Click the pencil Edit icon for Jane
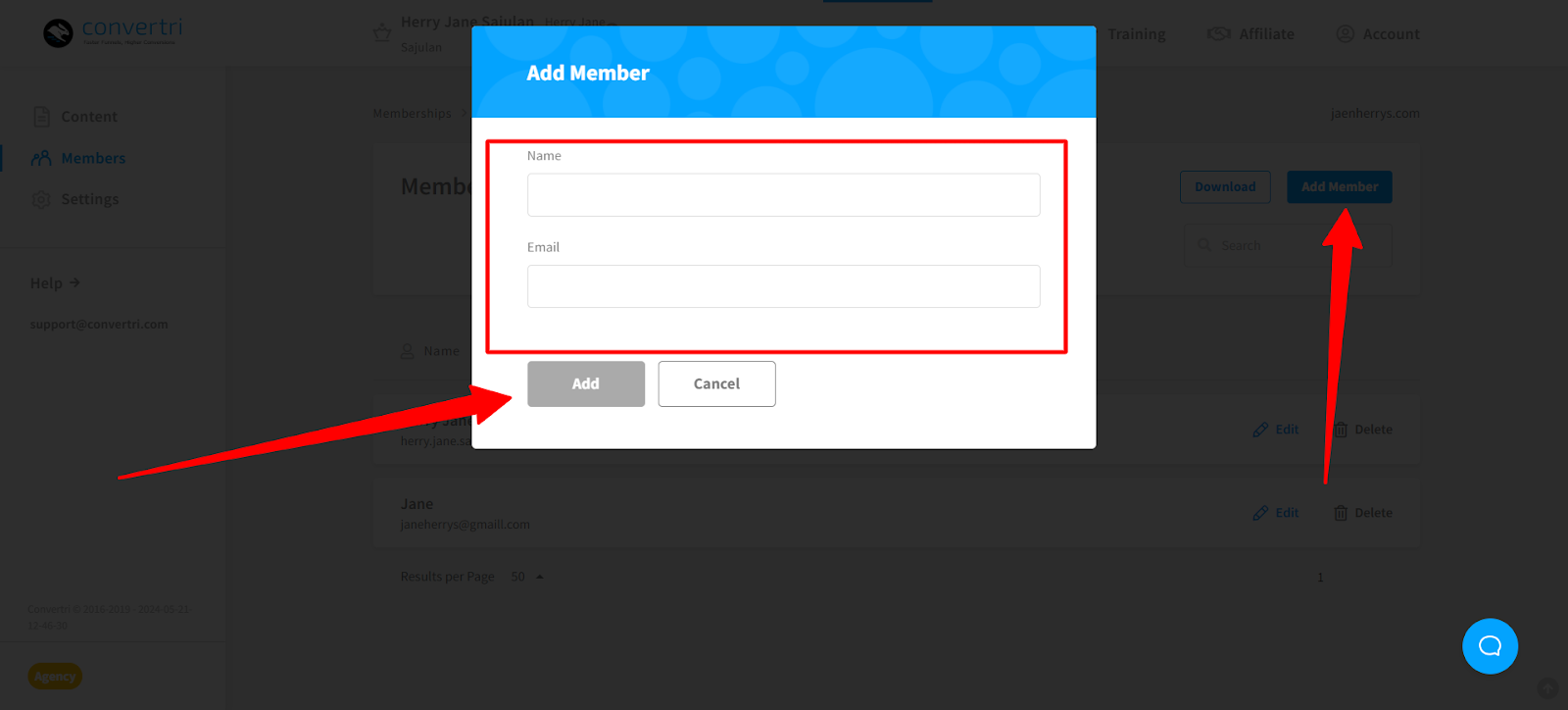The image size is (1568, 710). click(1260, 513)
